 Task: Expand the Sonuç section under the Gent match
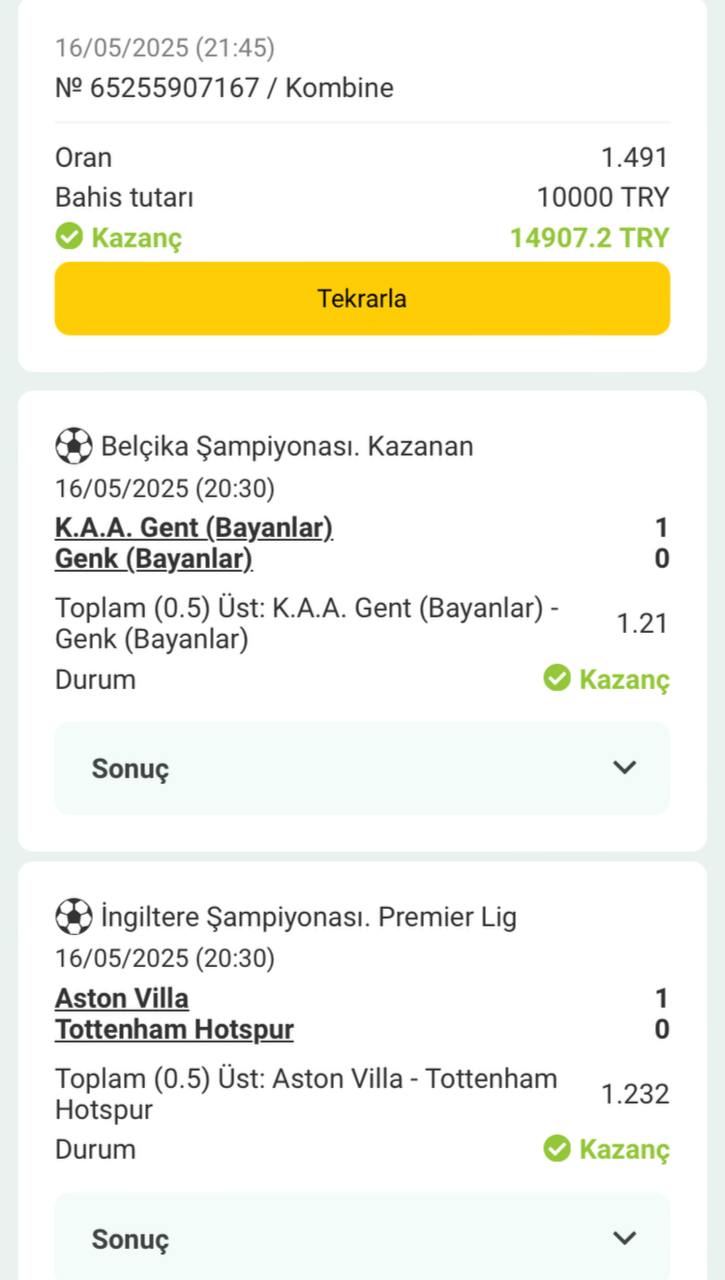point(362,768)
